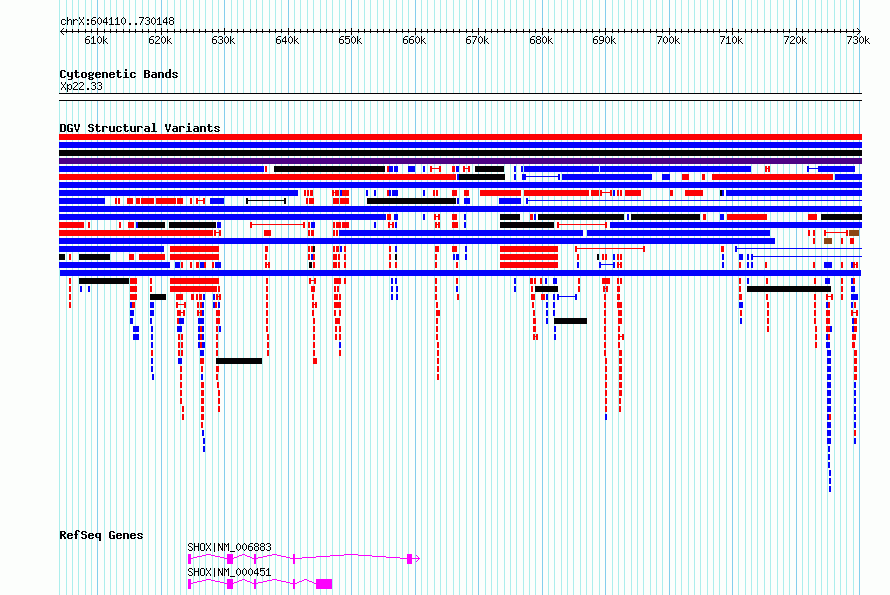
Task: Click the 620k ruler tick label
Action: pos(159,40)
